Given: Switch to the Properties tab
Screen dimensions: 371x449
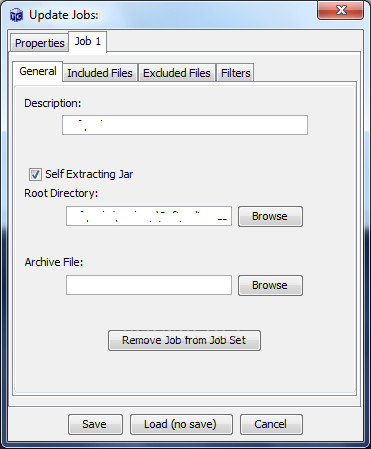Looking at the screenshot, I should coord(39,43).
